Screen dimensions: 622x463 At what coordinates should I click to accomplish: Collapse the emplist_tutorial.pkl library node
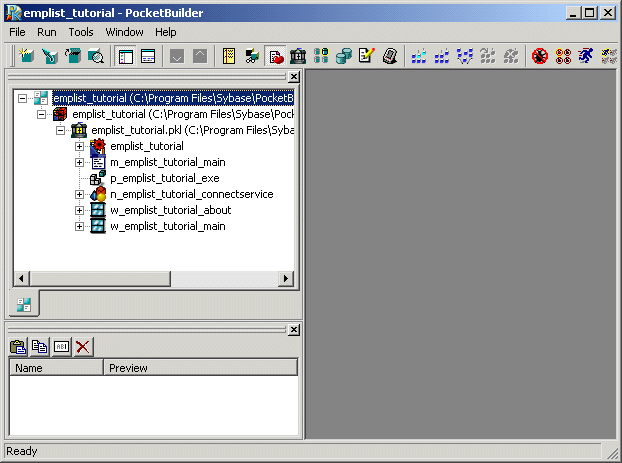click(x=60, y=131)
